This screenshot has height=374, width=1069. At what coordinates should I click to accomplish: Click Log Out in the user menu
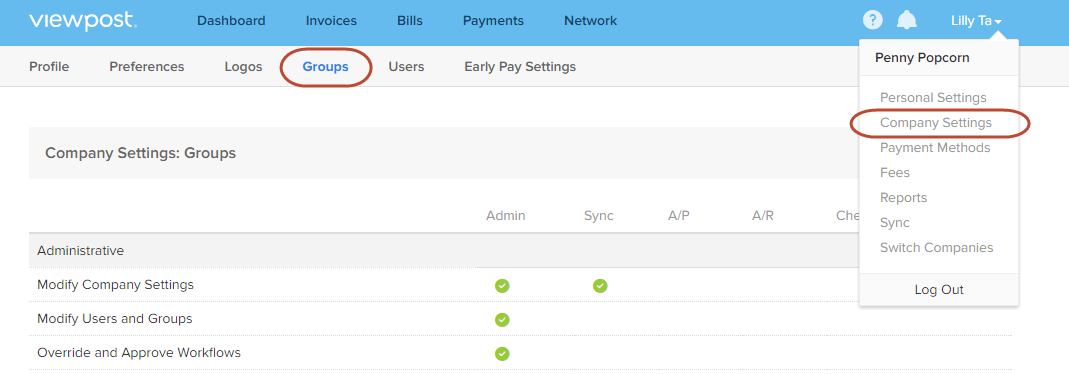[939, 290]
